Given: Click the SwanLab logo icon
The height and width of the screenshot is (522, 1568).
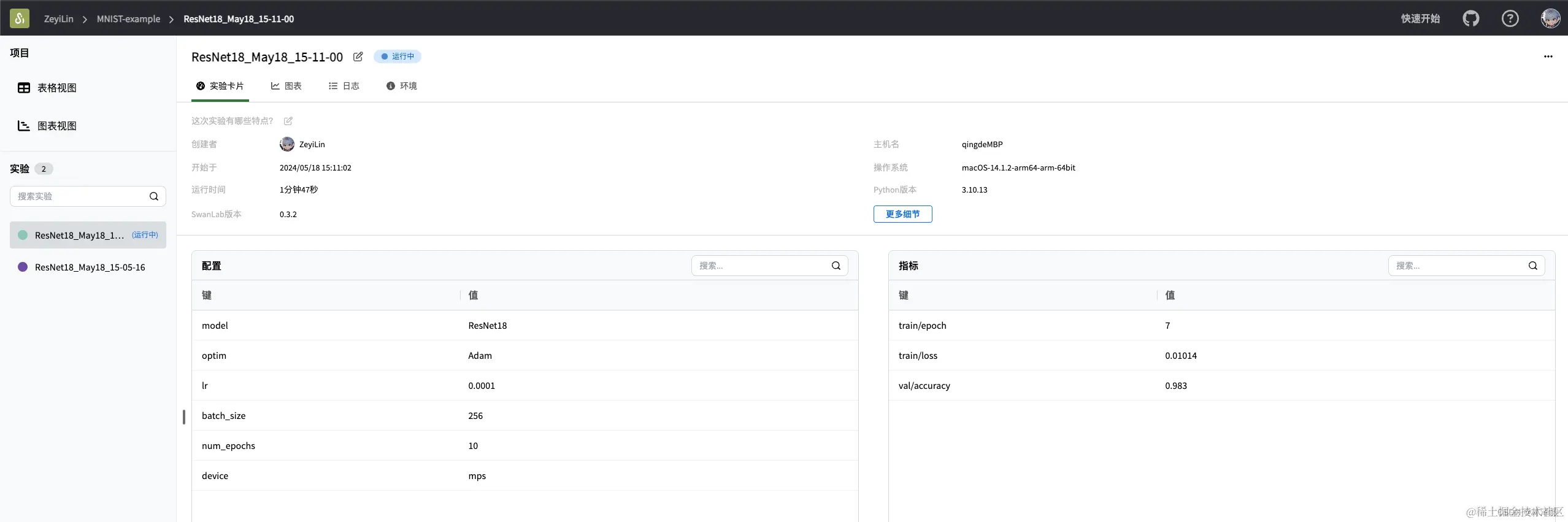Looking at the screenshot, I should pyautogui.click(x=20, y=18).
